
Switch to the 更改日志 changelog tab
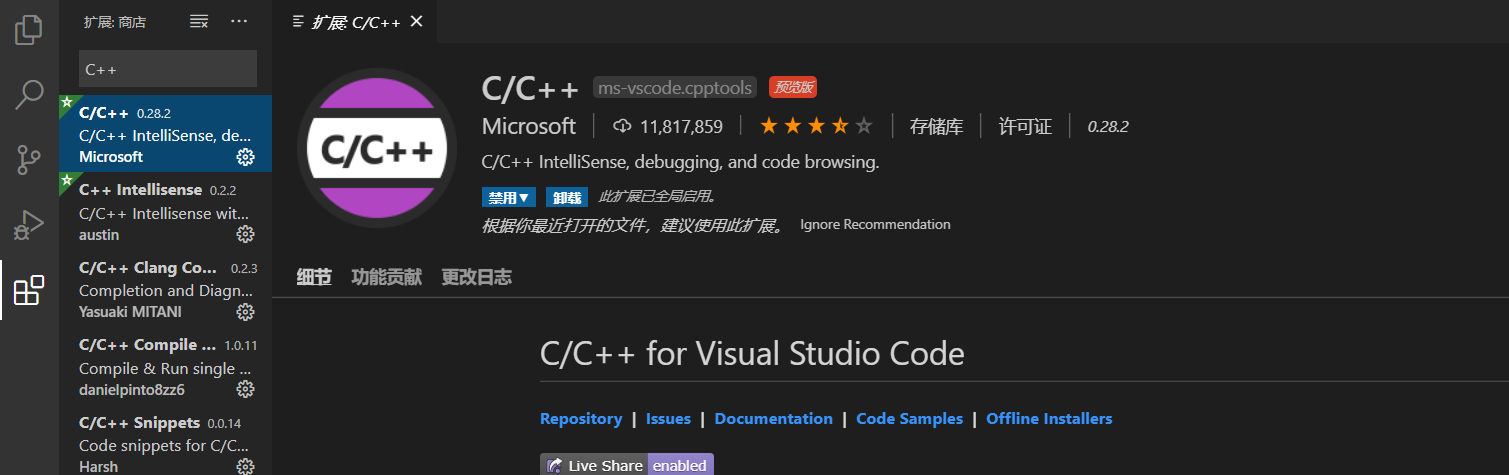[x=476, y=277]
